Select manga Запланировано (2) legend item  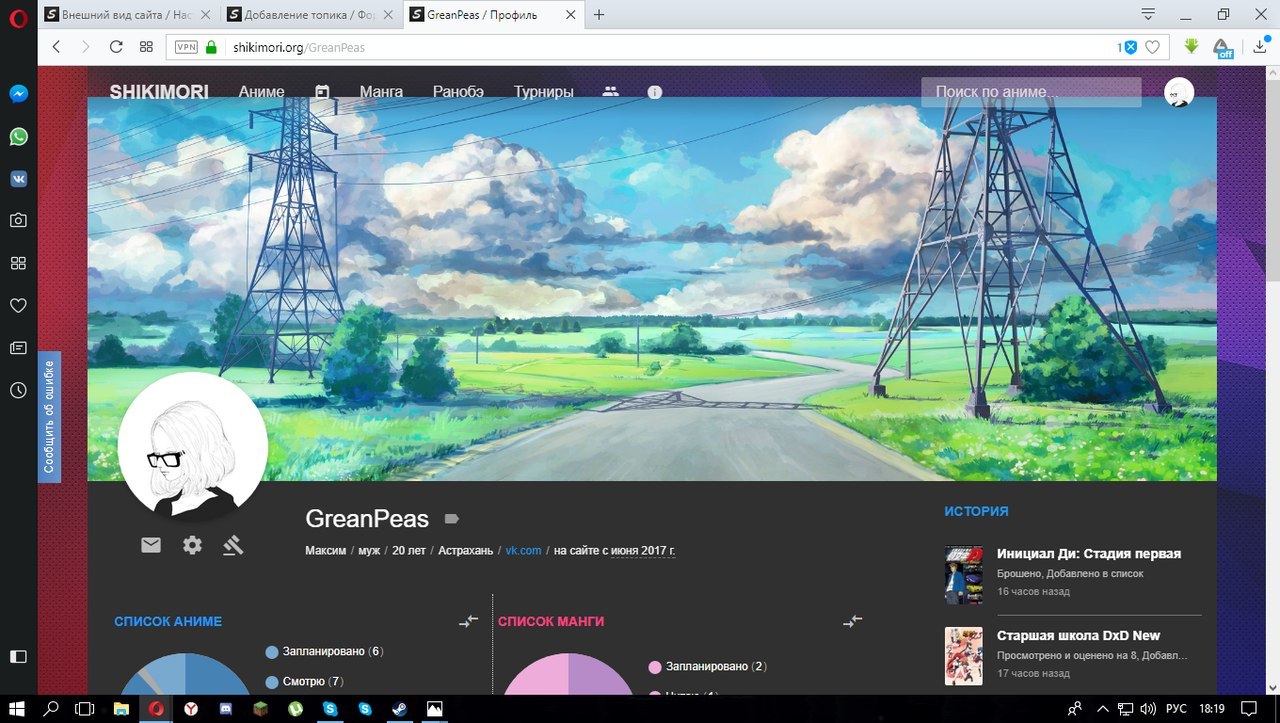click(x=708, y=666)
